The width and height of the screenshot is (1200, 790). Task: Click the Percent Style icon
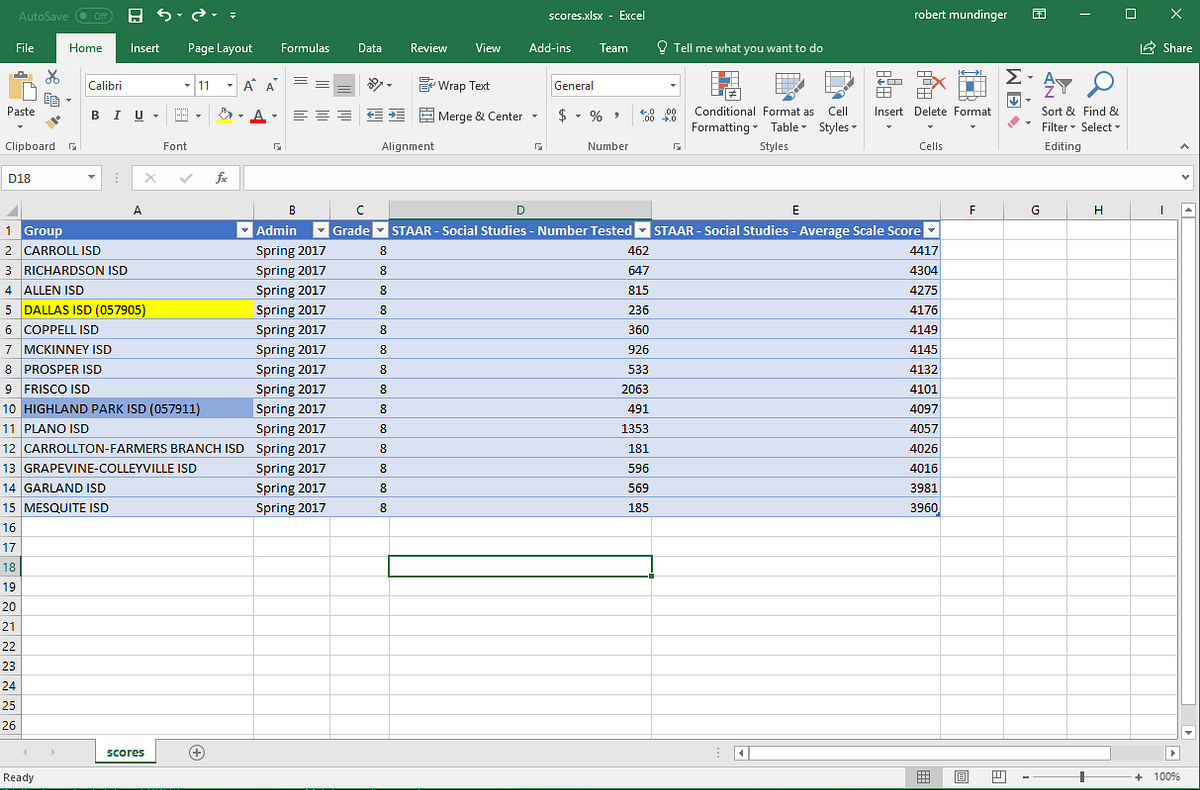[594, 116]
